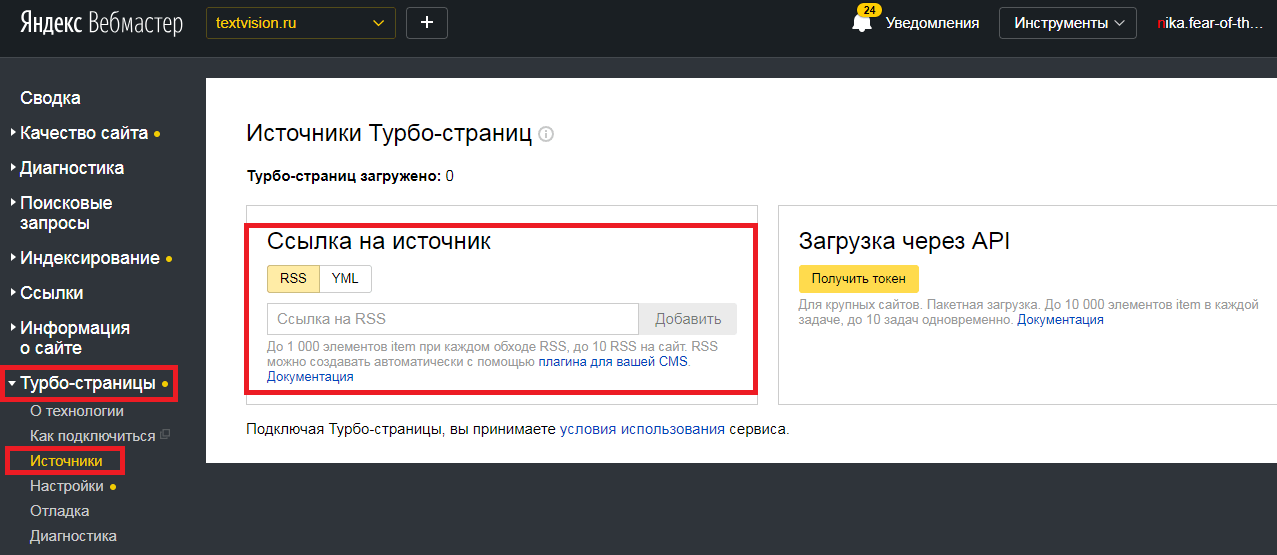Expand the Инструменты tools dropdown

click(x=1067, y=23)
